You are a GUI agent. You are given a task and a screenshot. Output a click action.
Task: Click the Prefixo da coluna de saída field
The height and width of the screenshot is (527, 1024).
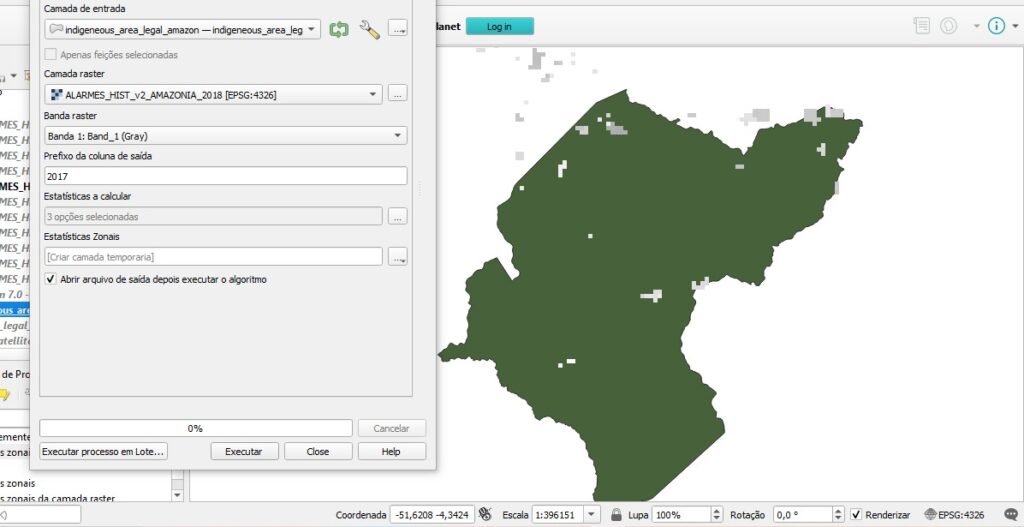tap(226, 176)
